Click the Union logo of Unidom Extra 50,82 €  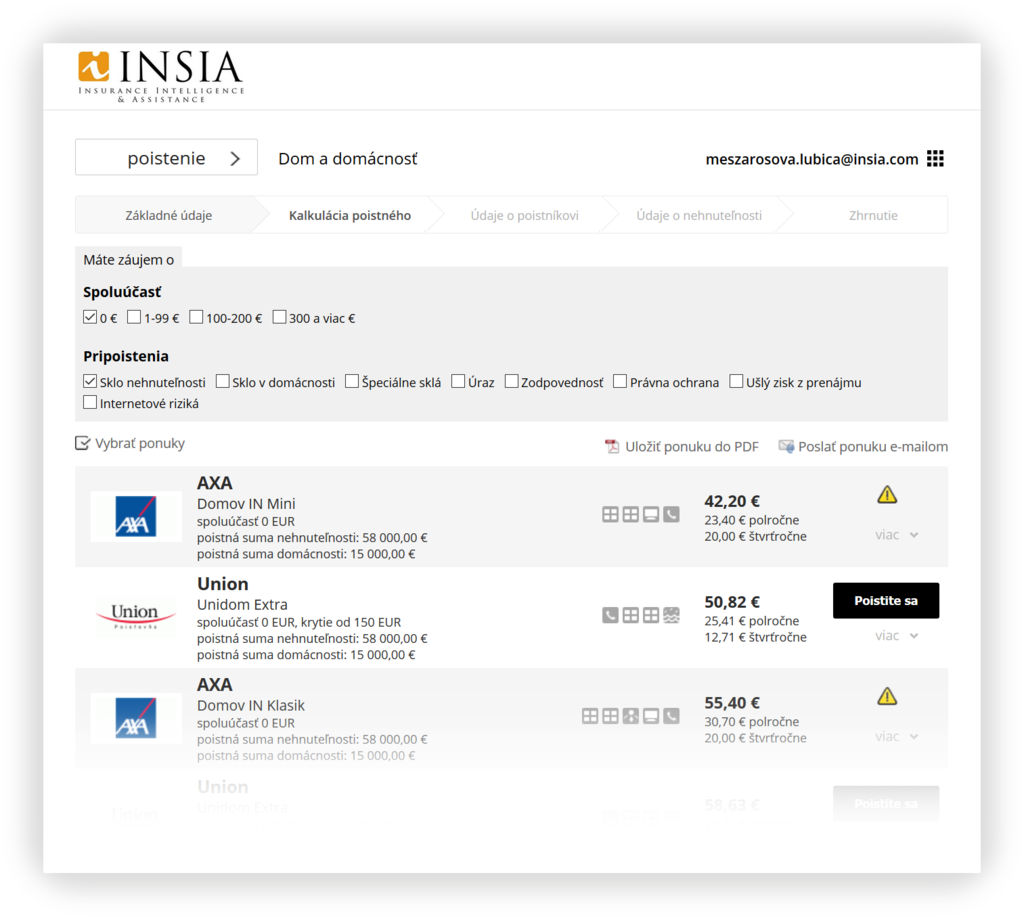[x=135, y=616]
